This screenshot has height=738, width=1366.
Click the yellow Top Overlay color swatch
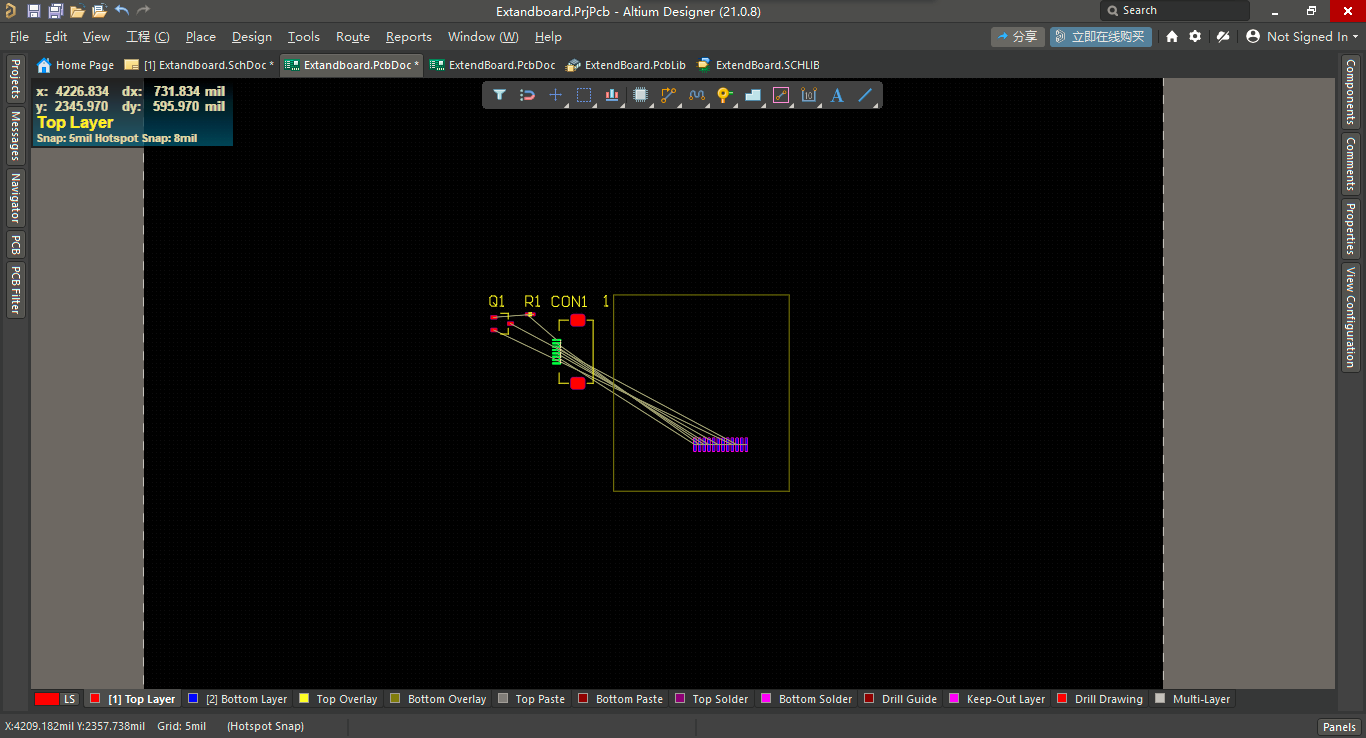click(304, 698)
